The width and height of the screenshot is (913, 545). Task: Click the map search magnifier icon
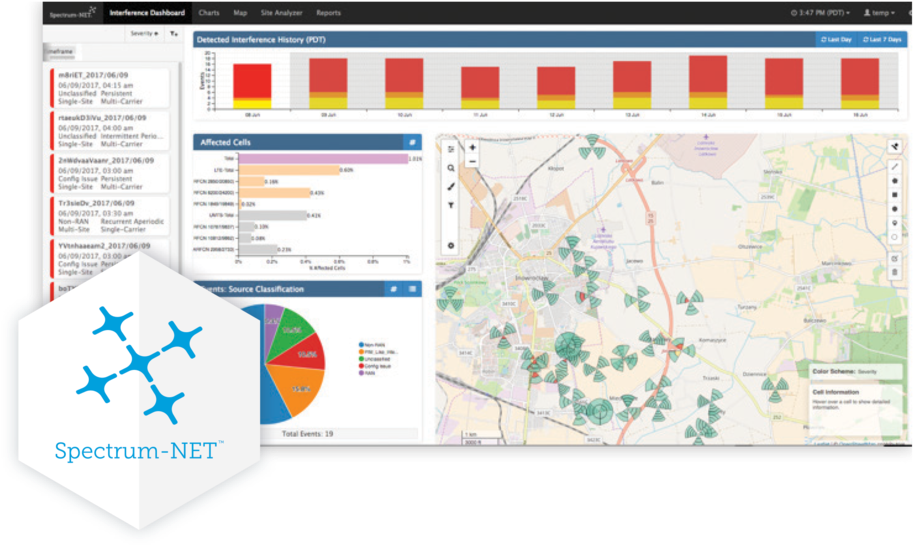point(451,168)
